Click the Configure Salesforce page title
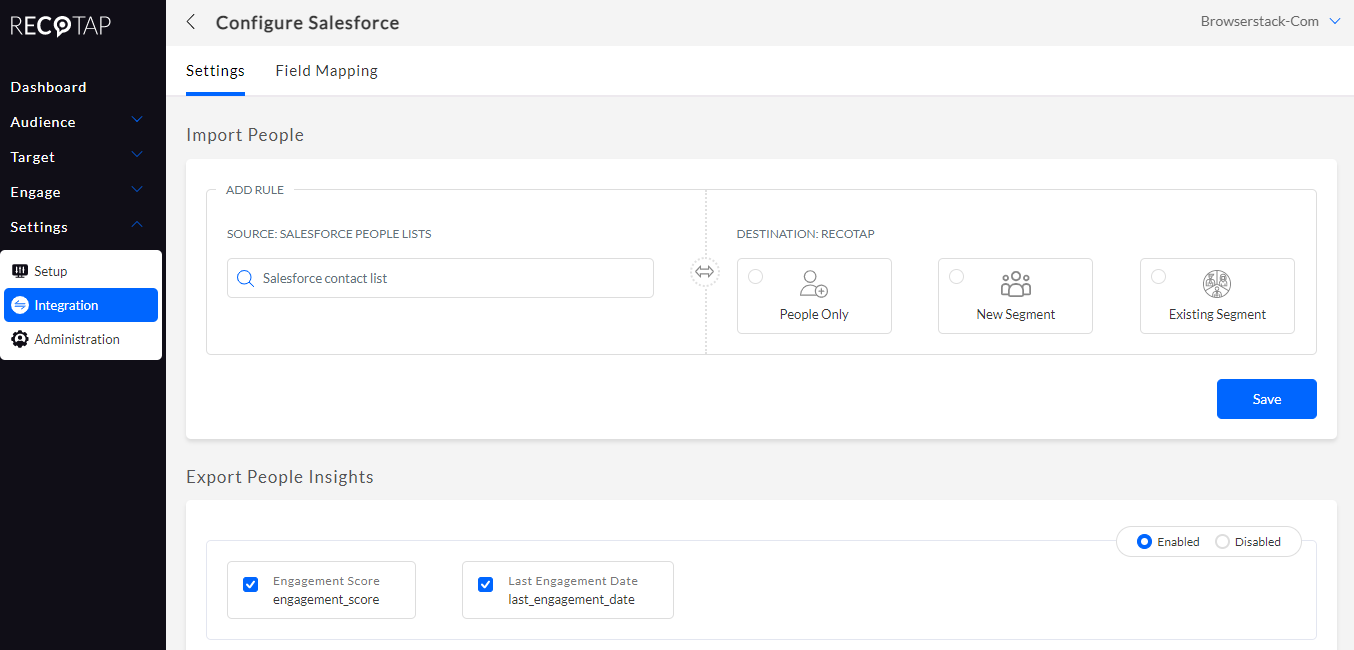The width and height of the screenshot is (1354, 650). (x=307, y=23)
